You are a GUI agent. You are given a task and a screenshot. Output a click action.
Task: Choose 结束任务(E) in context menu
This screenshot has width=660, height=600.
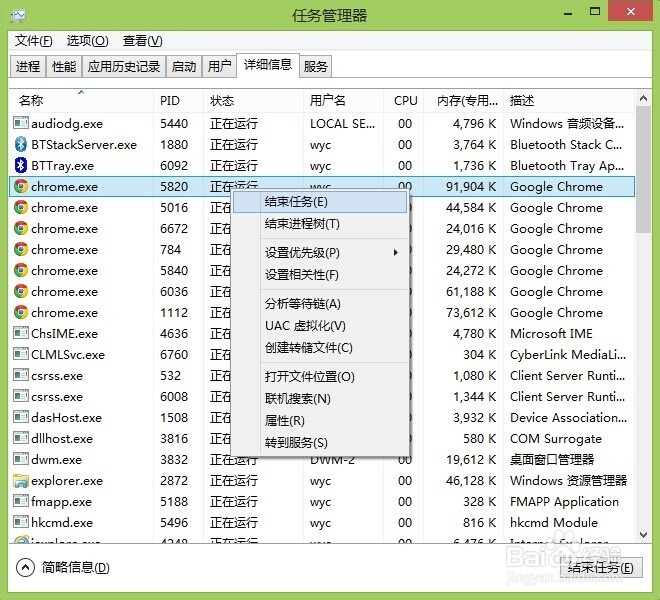pyautogui.click(x=320, y=202)
